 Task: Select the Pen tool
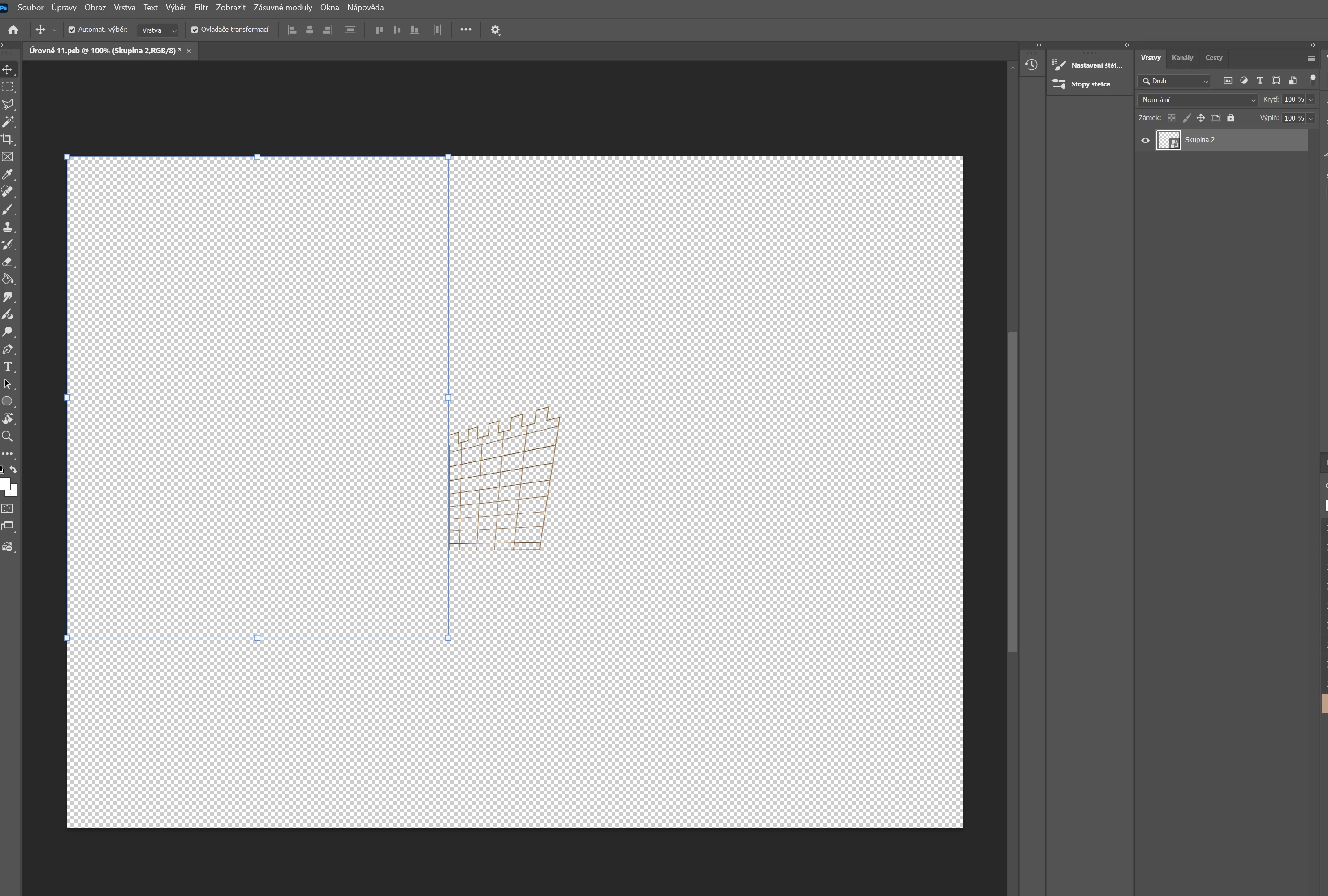(x=8, y=349)
